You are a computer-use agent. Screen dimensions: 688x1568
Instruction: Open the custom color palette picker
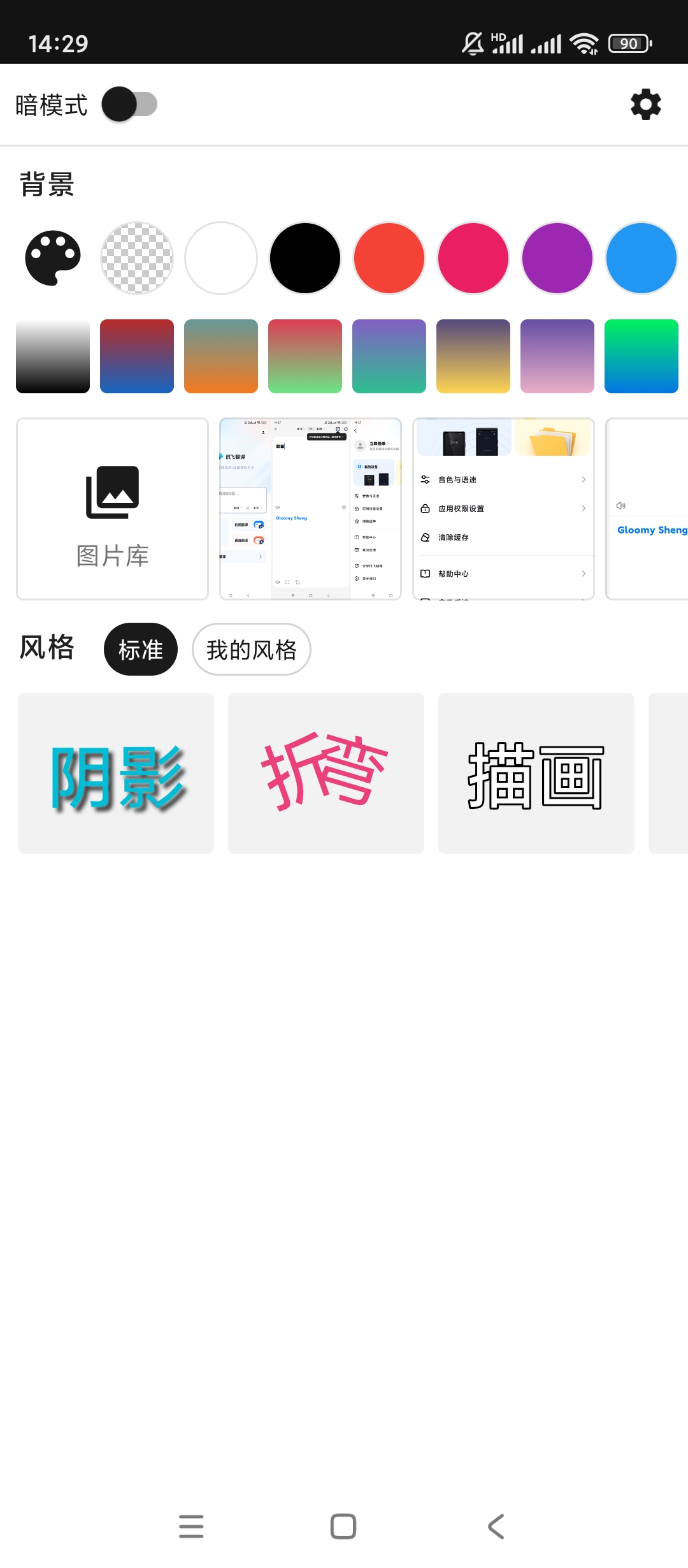[x=53, y=258]
